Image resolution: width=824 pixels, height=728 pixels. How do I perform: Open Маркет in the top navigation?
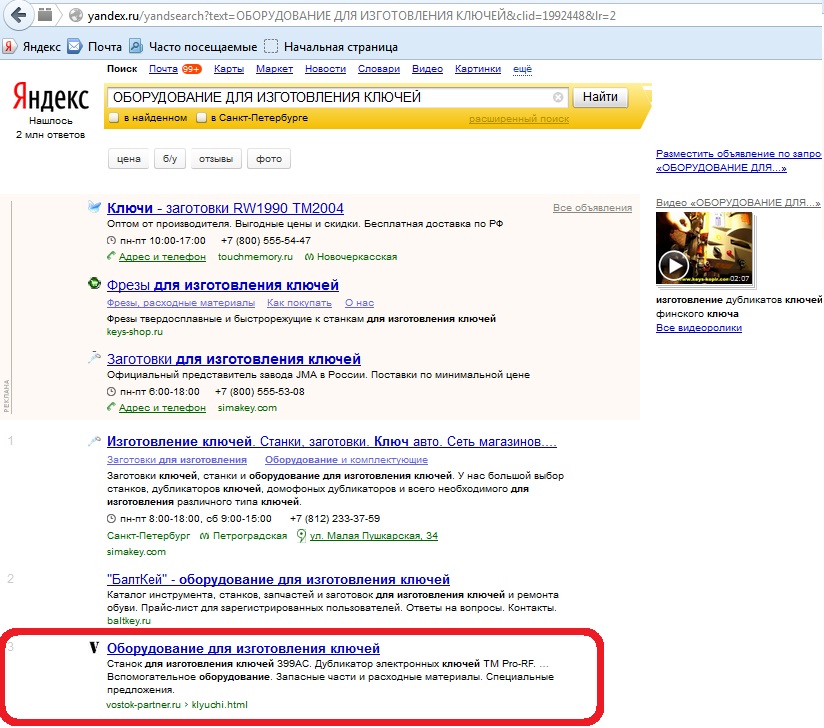click(274, 69)
